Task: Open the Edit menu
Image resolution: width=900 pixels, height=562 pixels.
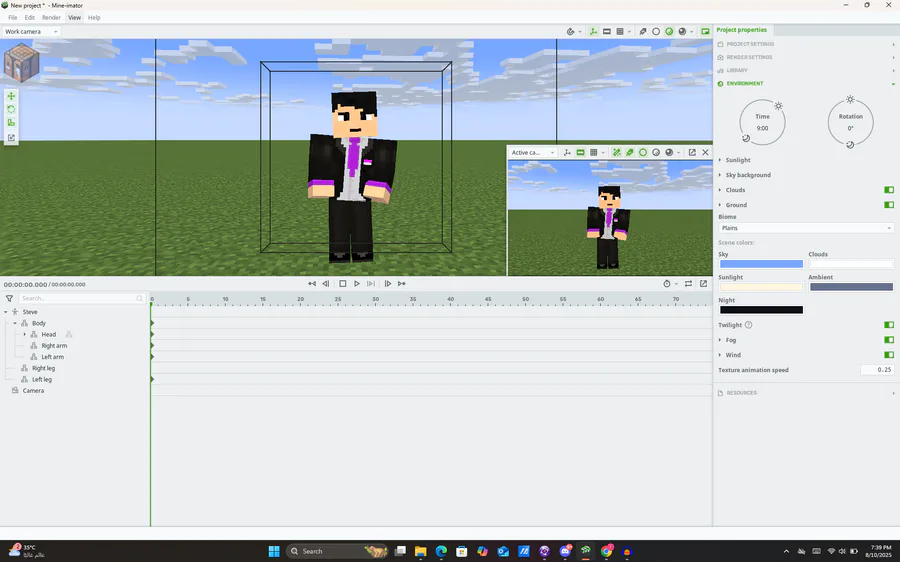Action: click(29, 18)
